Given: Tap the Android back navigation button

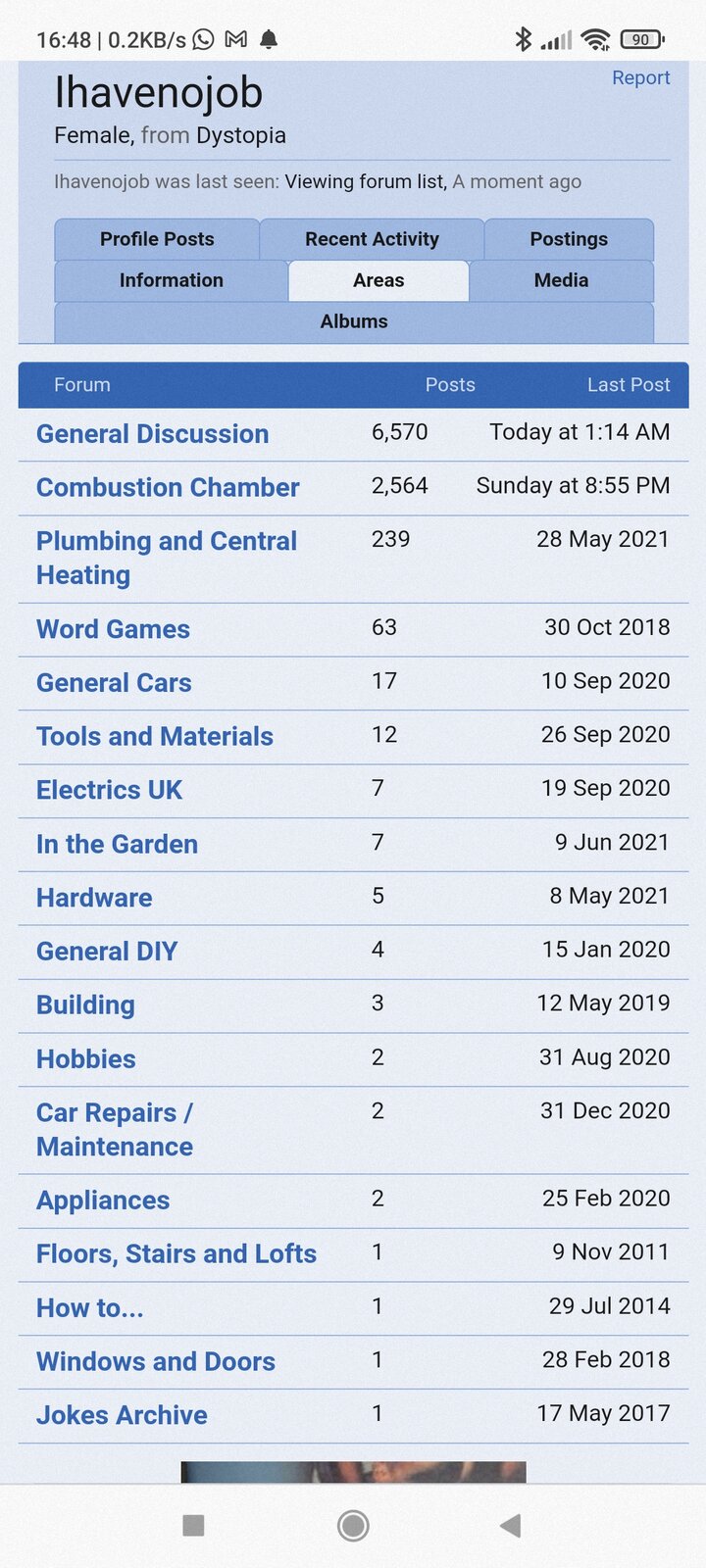Looking at the screenshot, I should tap(510, 1525).
